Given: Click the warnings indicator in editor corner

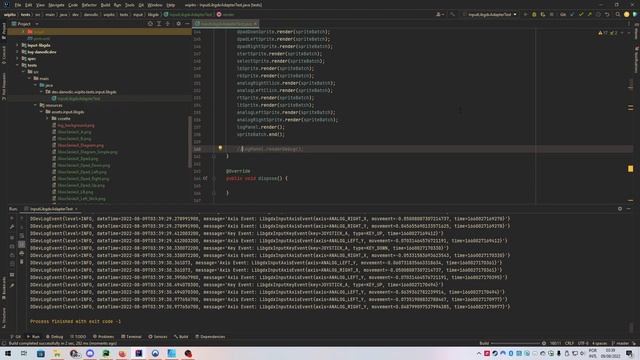Looking at the screenshot, I should pos(608,33).
